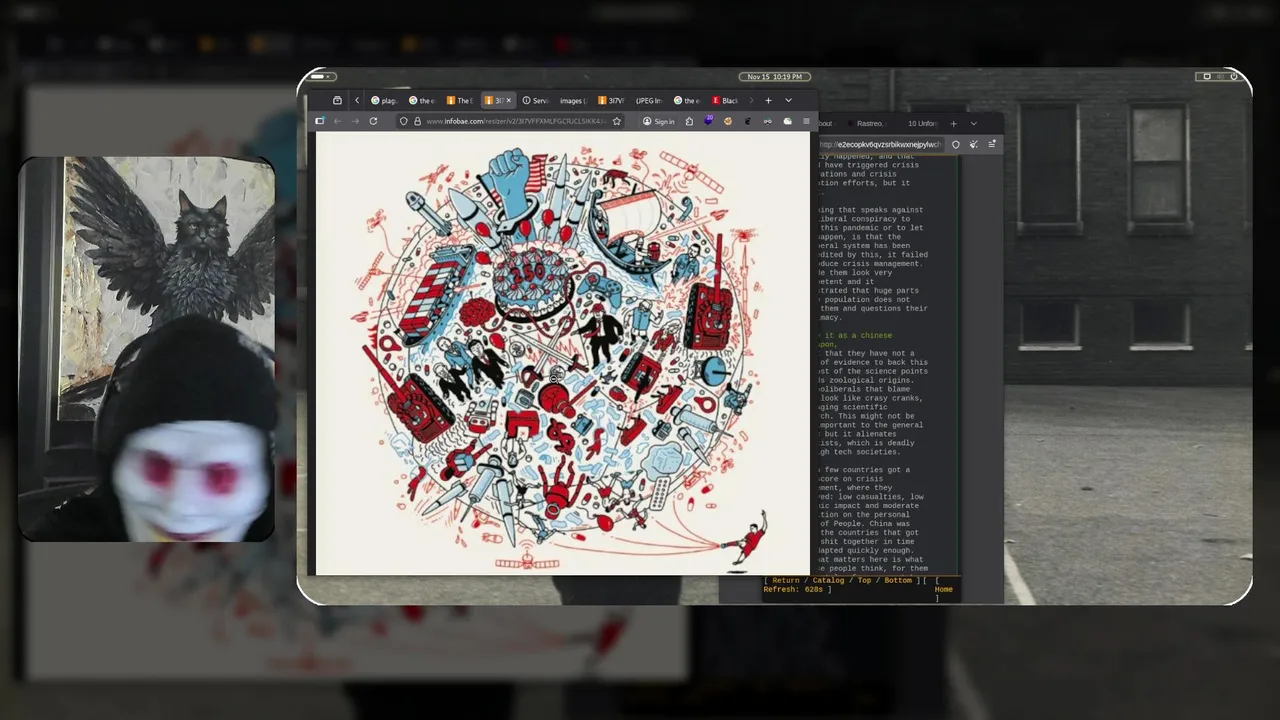Click Activities indicator at top-left of desktop
Image resolution: width=1280 pixels, height=720 pixels.
pyautogui.click(x=320, y=76)
